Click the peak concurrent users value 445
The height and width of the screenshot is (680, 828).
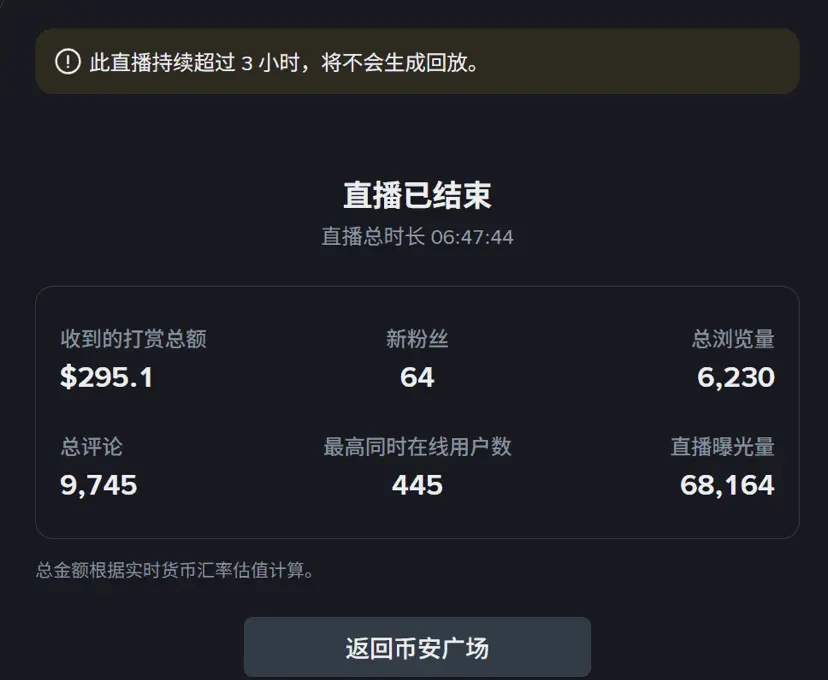(x=417, y=485)
